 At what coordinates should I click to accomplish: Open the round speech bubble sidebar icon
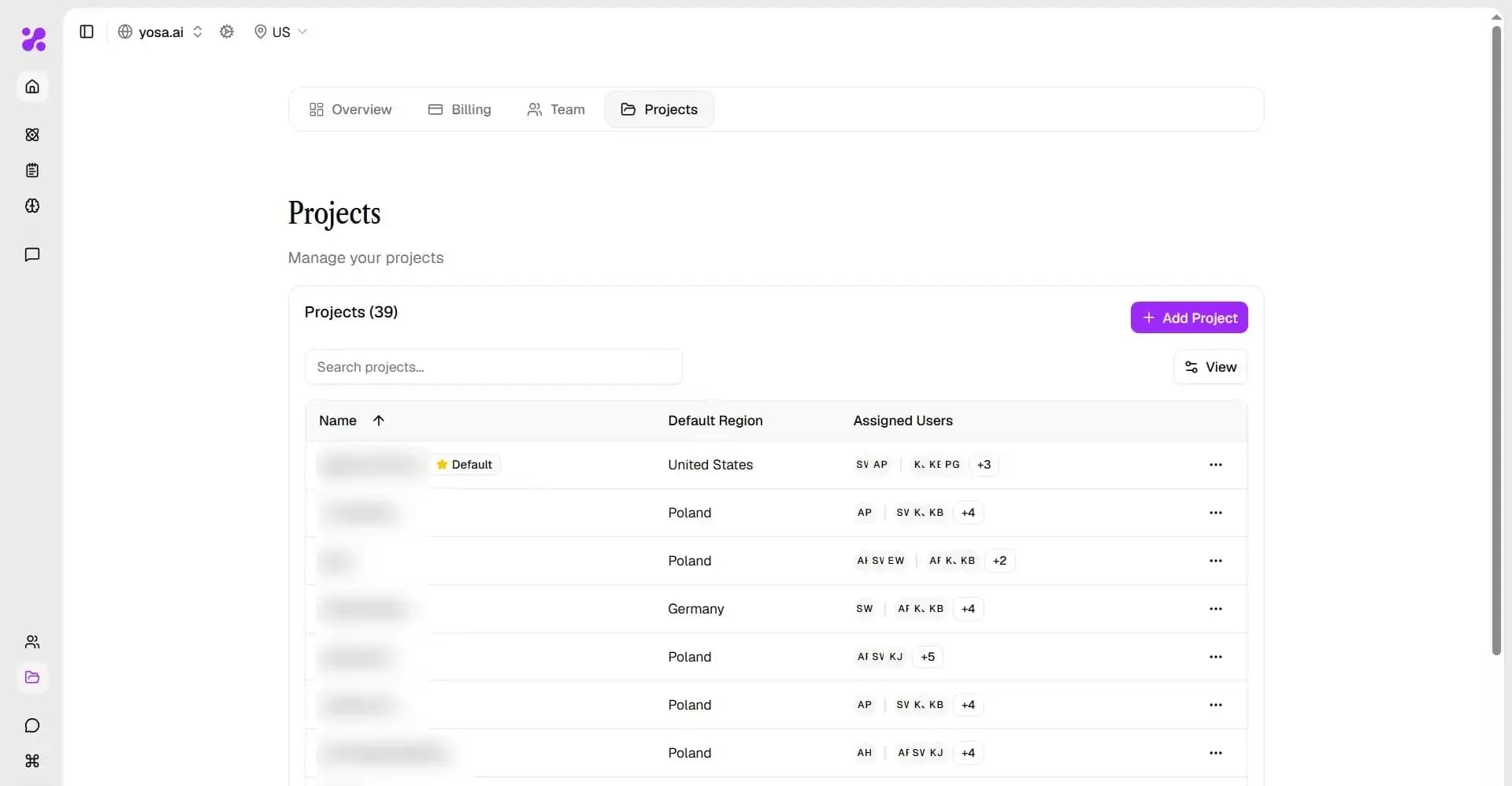[x=32, y=725]
